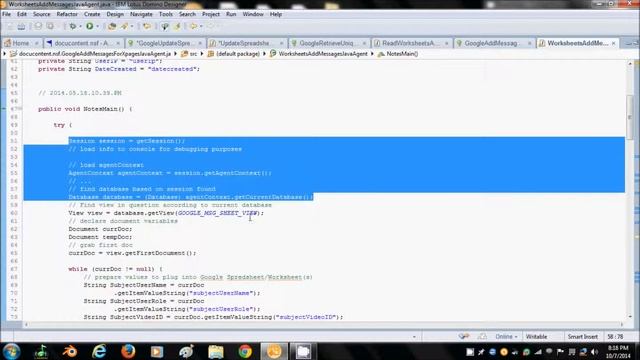Open dropdown beside yellow navigation arrow

(x=201, y=27)
